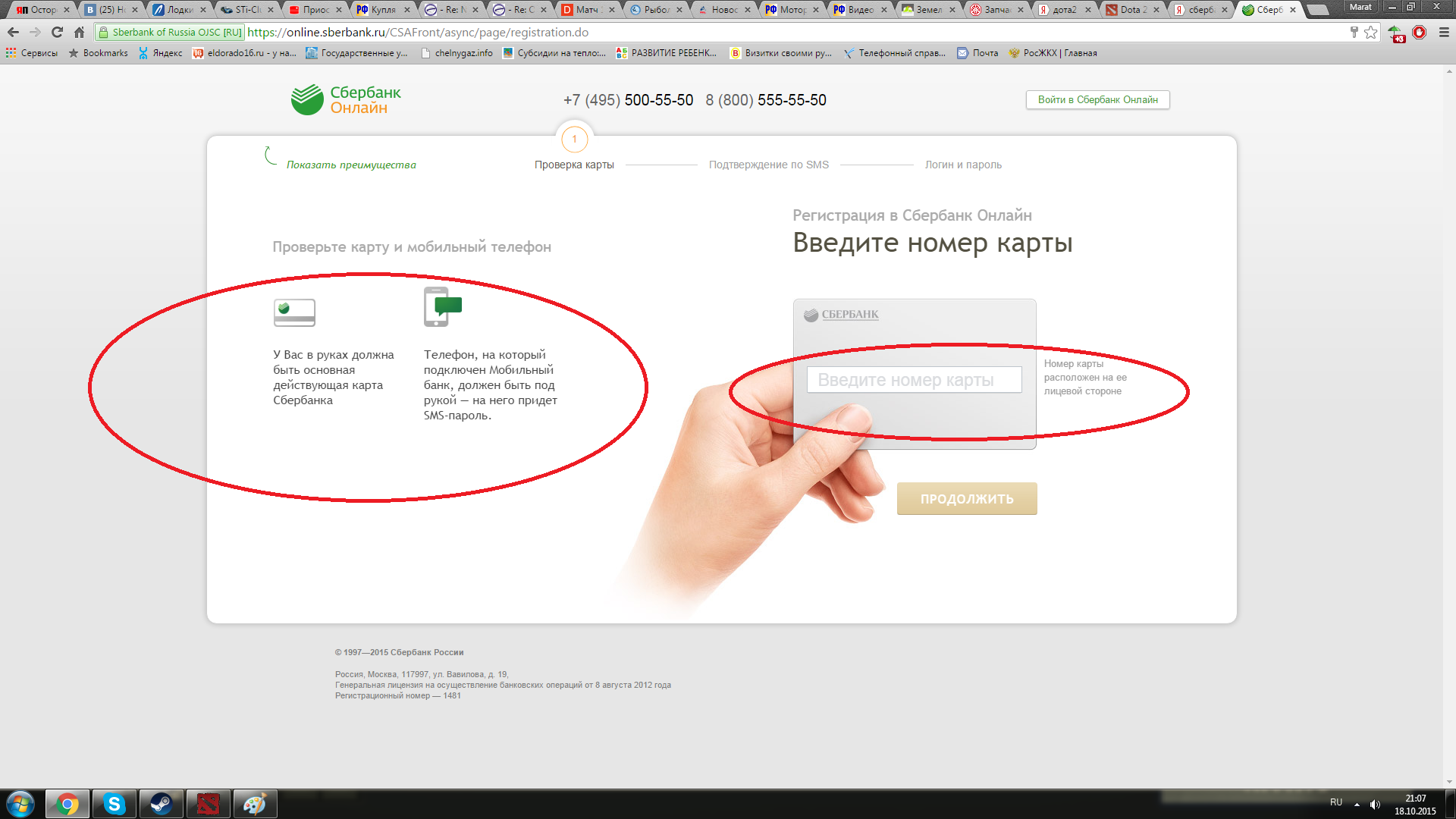
Task: Click the Marat profile button
Action: (x=1360, y=7)
